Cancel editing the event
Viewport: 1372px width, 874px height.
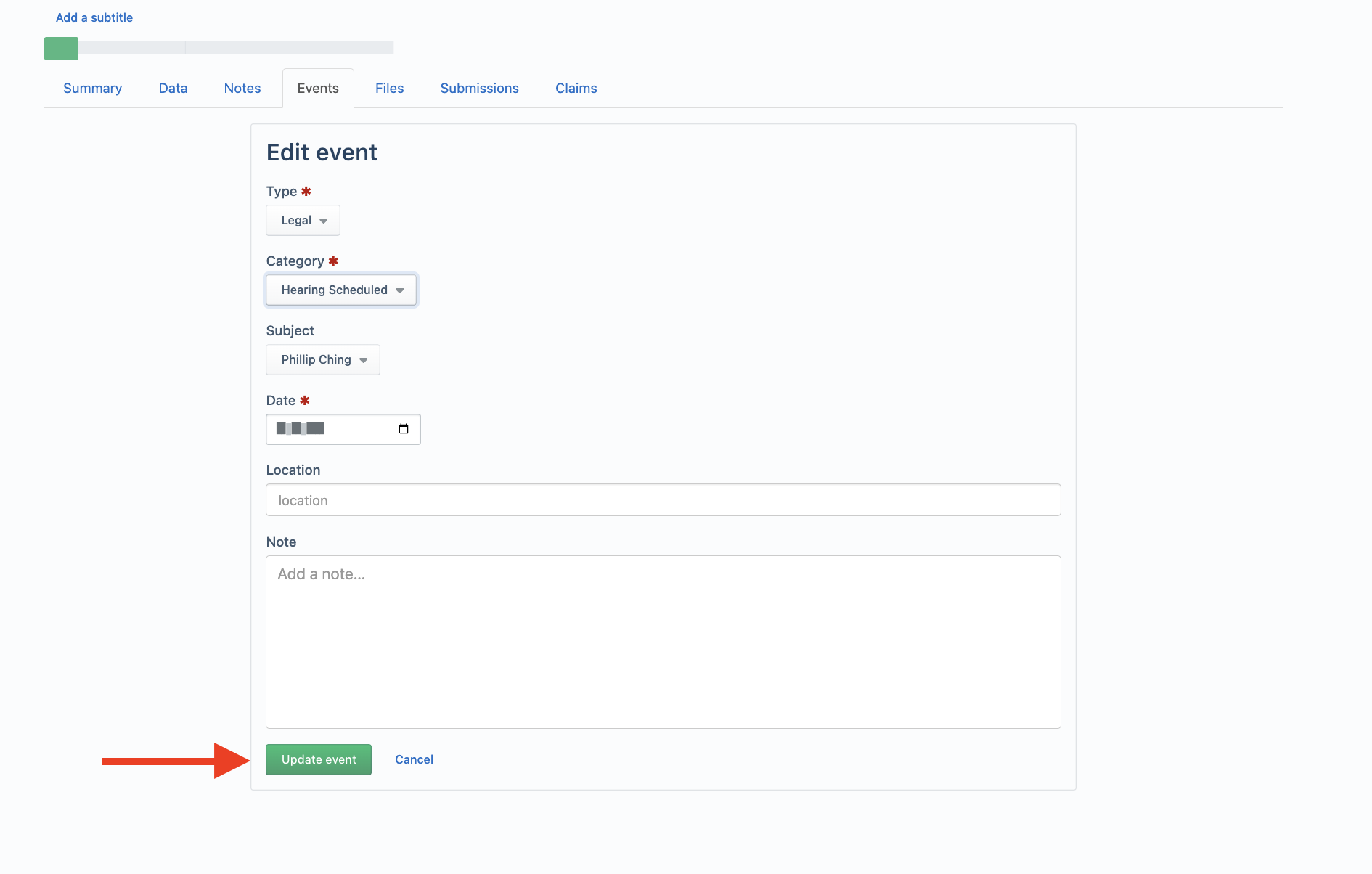point(414,760)
